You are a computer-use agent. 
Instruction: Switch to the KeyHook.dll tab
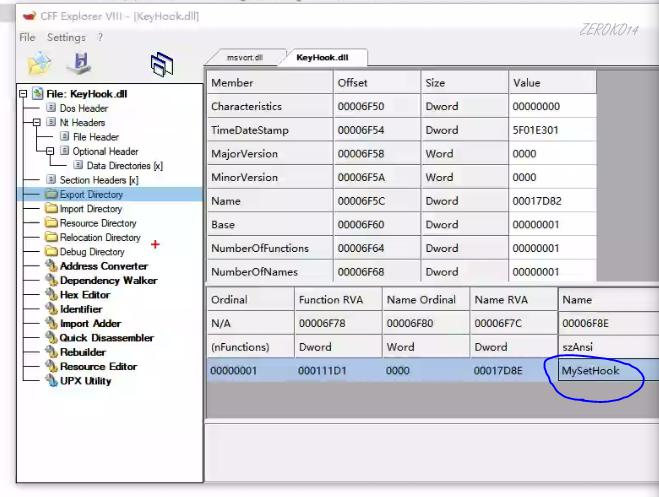click(322, 58)
